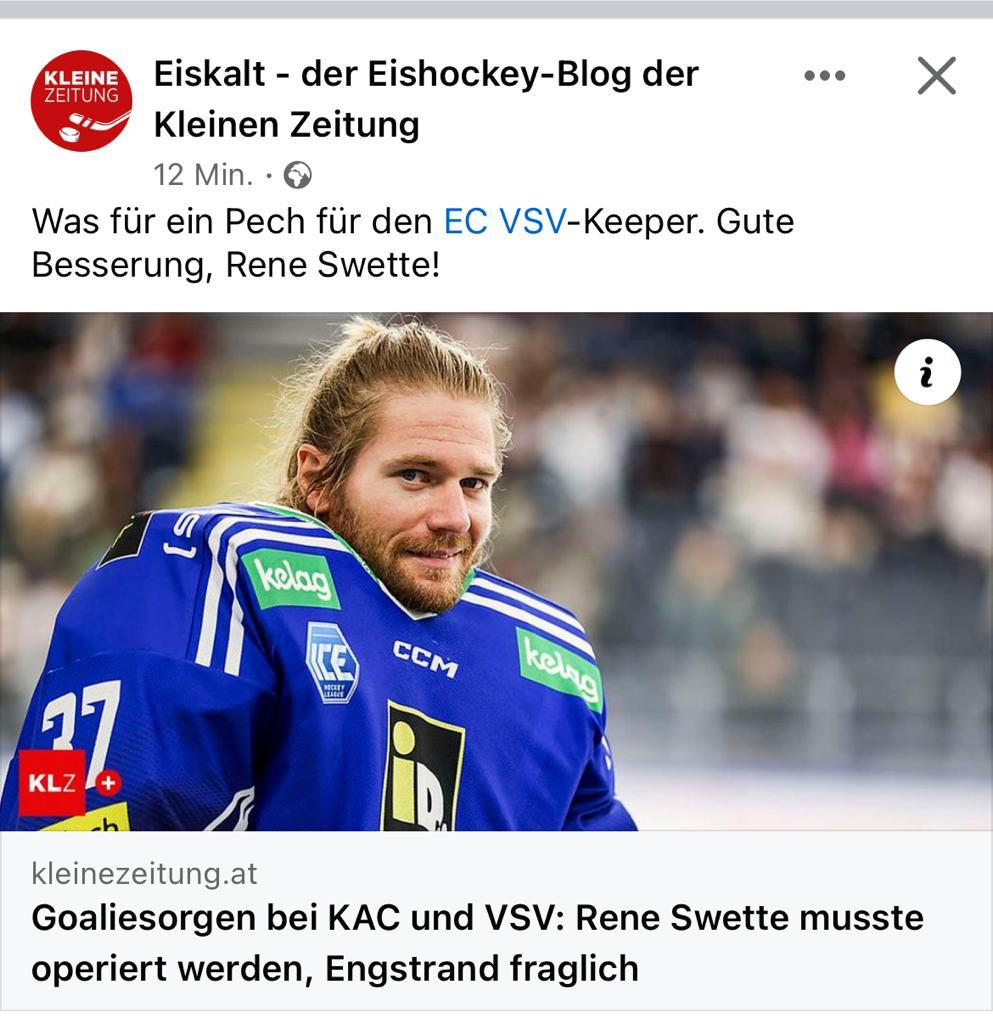Viewport: 993px width, 1024px height.
Task: Hide the post with the X icon
Action: tap(937, 76)
